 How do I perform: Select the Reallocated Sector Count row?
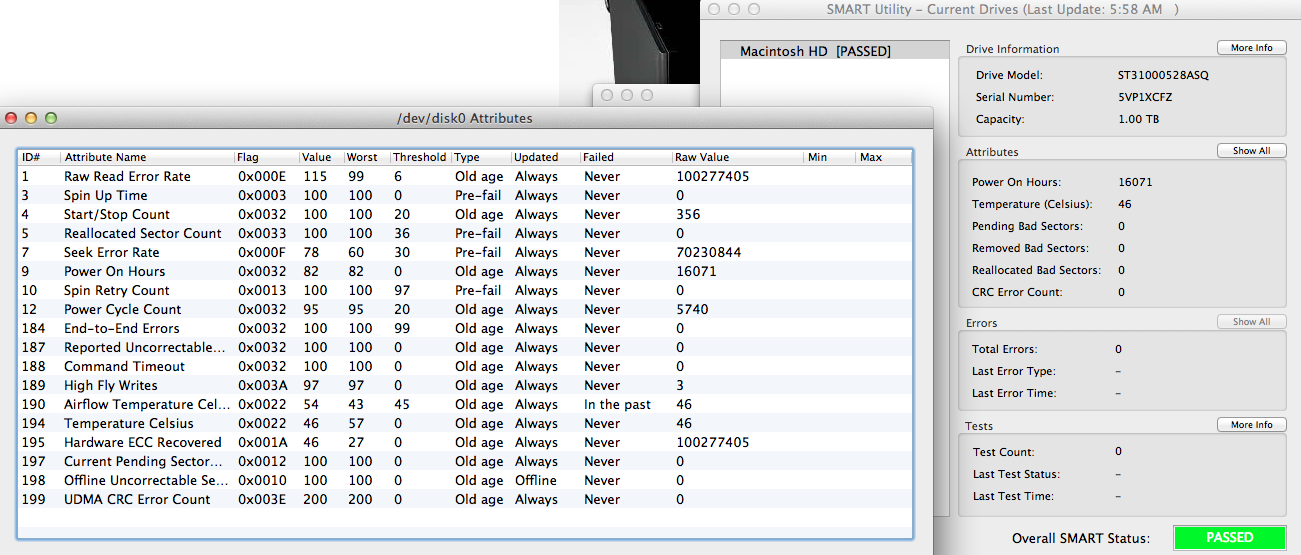click(x=465, y=233)
